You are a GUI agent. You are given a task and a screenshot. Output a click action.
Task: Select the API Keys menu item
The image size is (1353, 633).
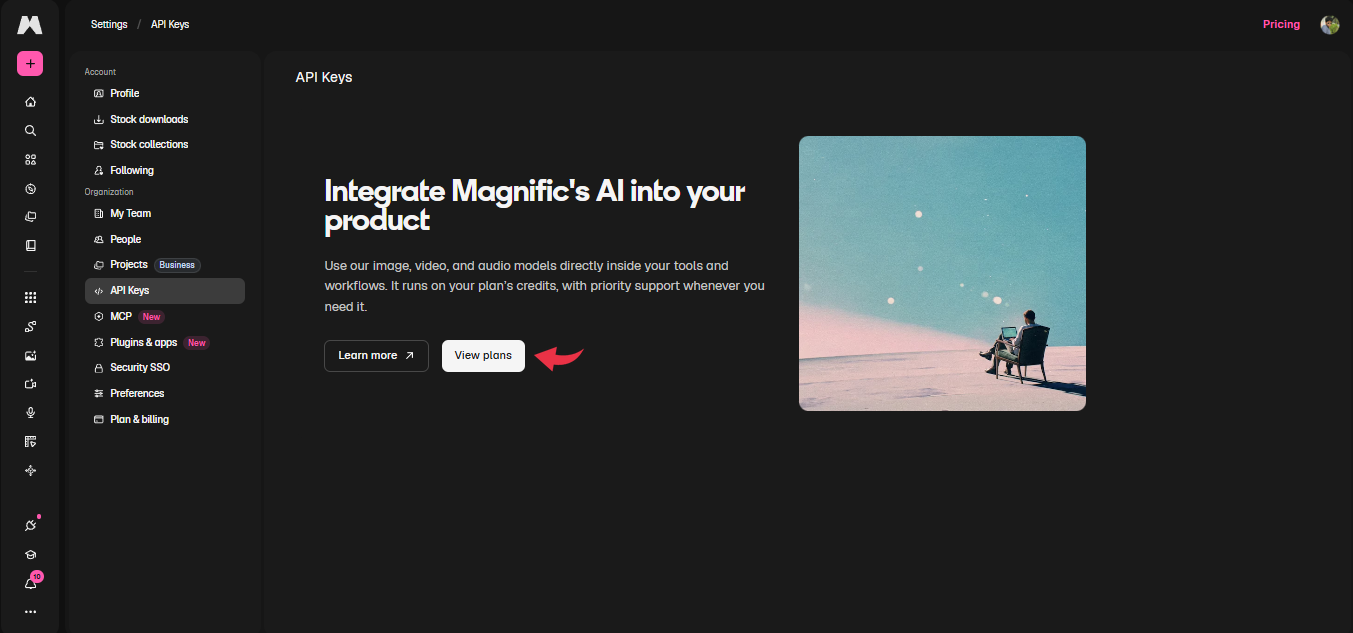point(164,291)
